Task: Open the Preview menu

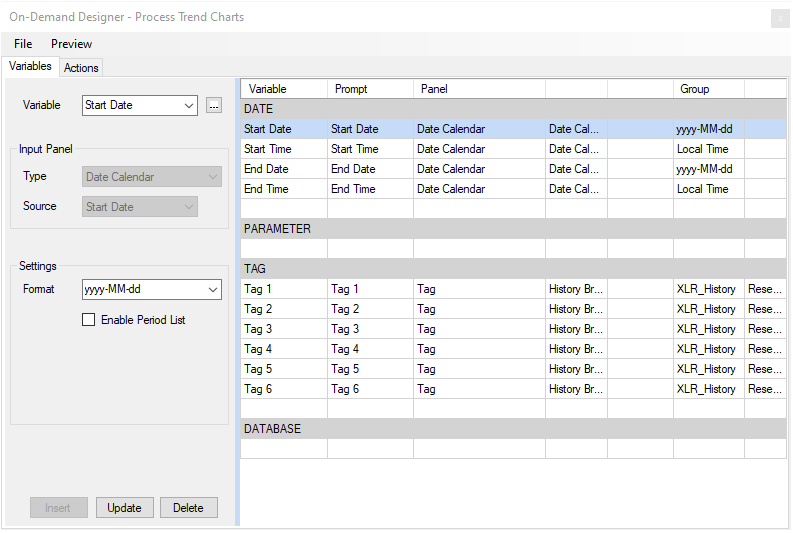Action: pyautogui.click(x=71, y=44)
